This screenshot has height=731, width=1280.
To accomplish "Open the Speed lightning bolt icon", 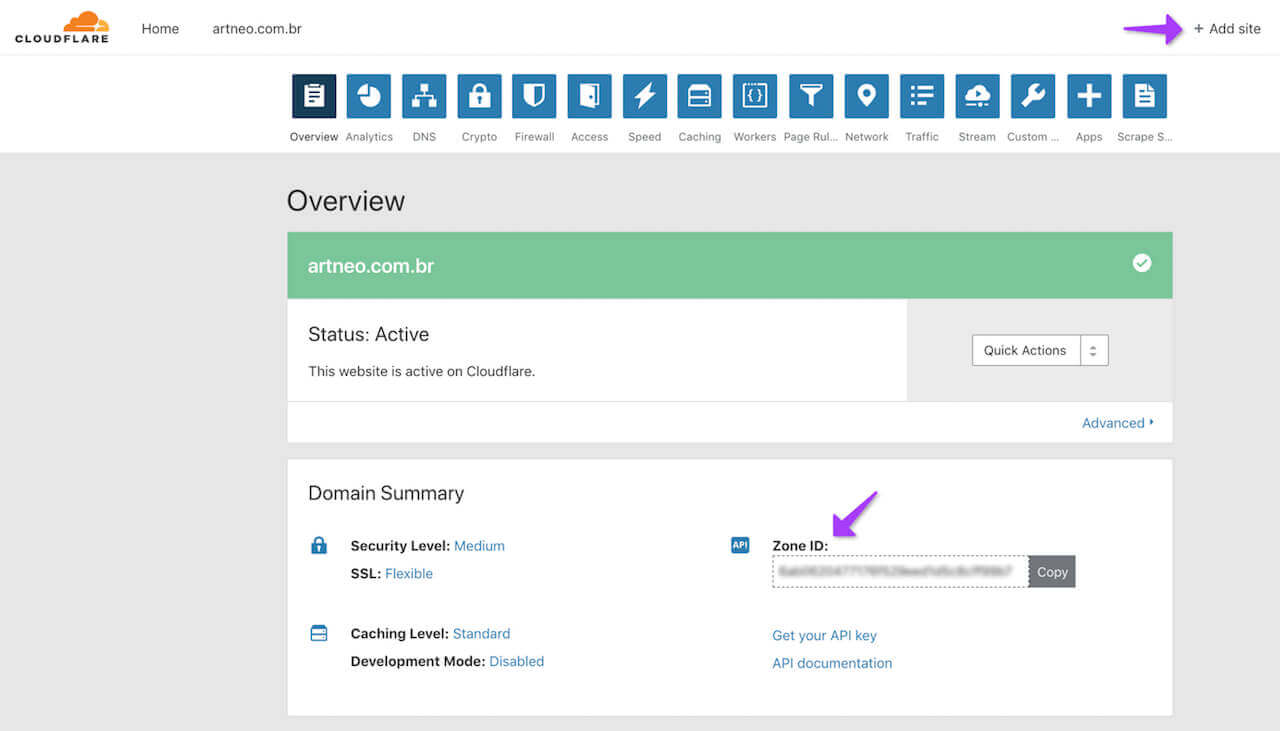I will 645,96.
